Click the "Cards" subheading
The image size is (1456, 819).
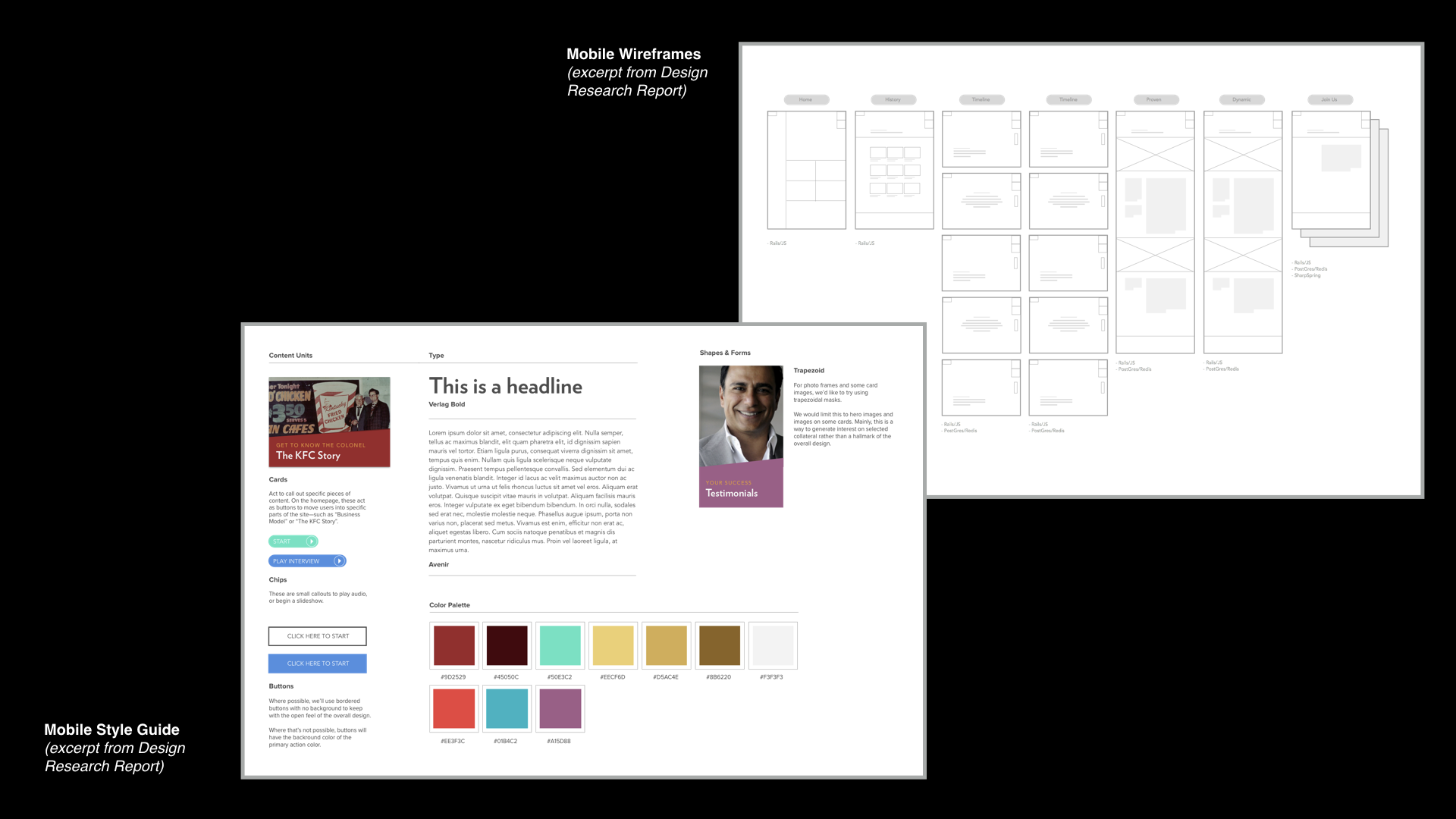pos(278,479)
